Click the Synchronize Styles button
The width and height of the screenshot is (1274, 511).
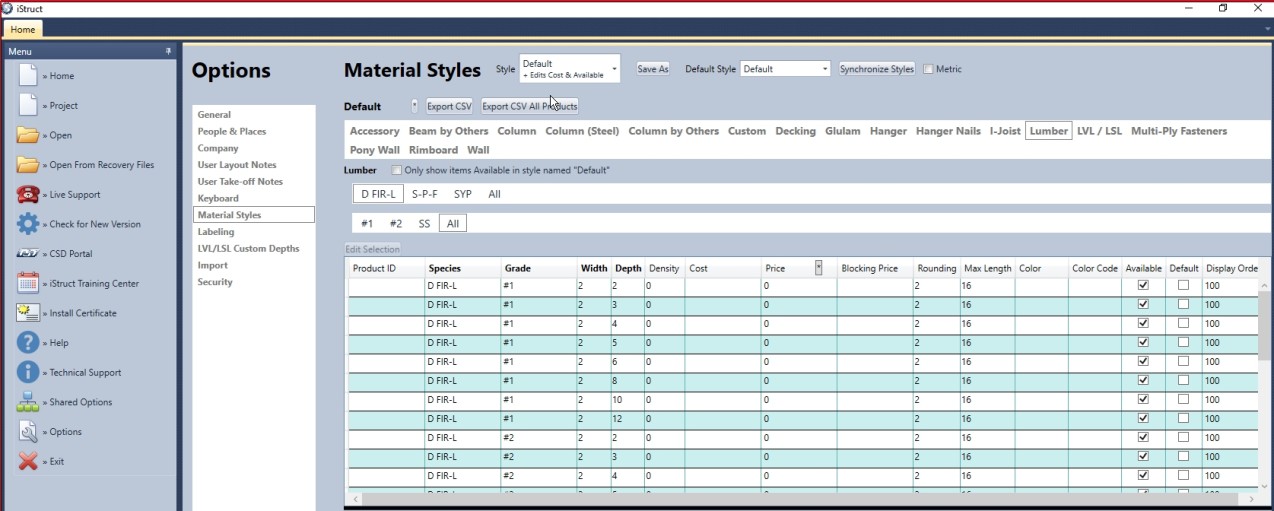876,69
